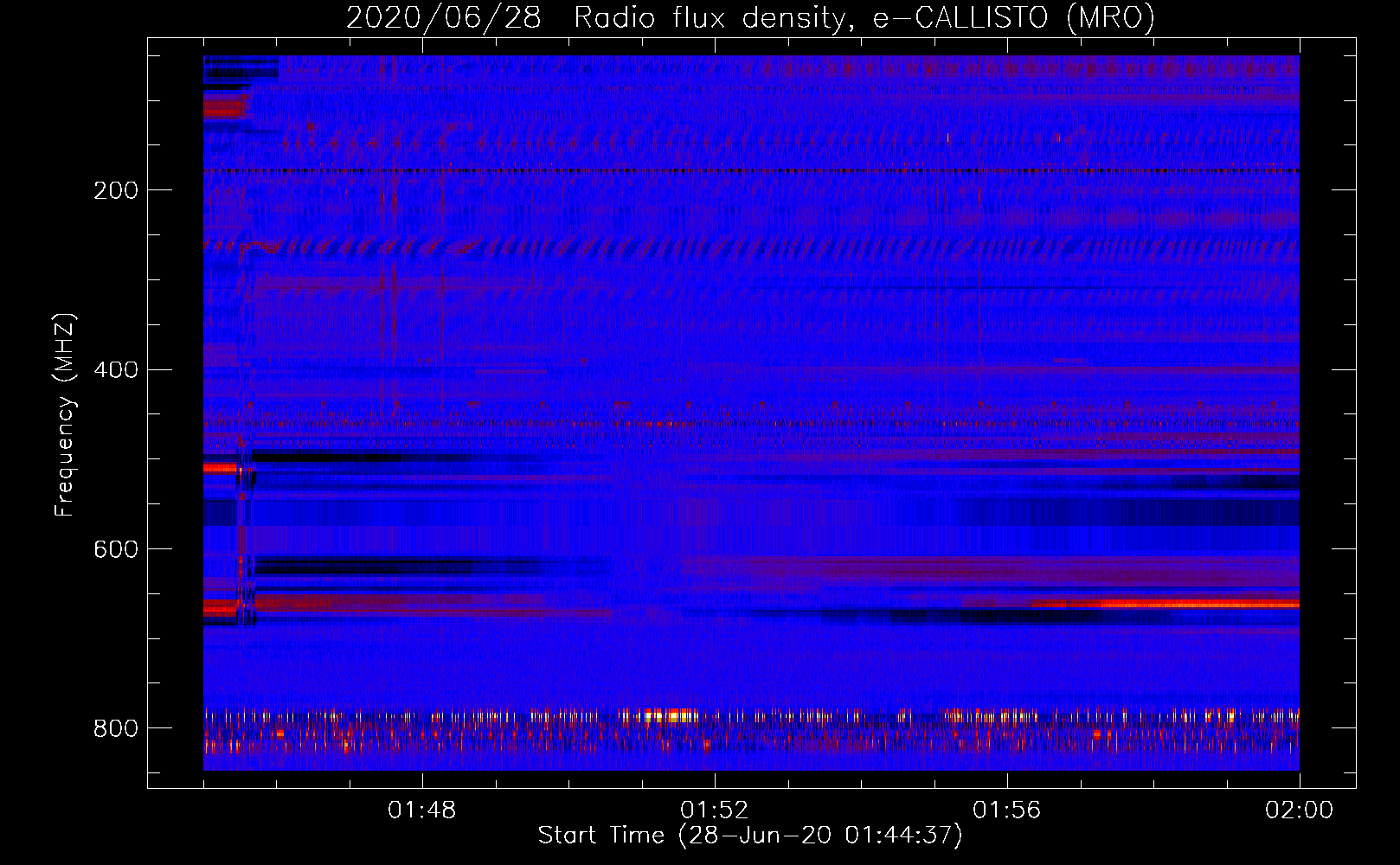Click the 200 frequency tick label
The image size is (1400, 865).
116,190
